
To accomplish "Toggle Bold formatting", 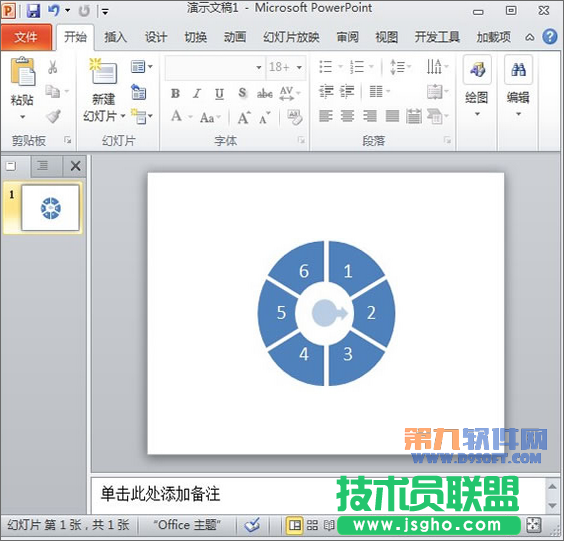I will coord(175,94).
